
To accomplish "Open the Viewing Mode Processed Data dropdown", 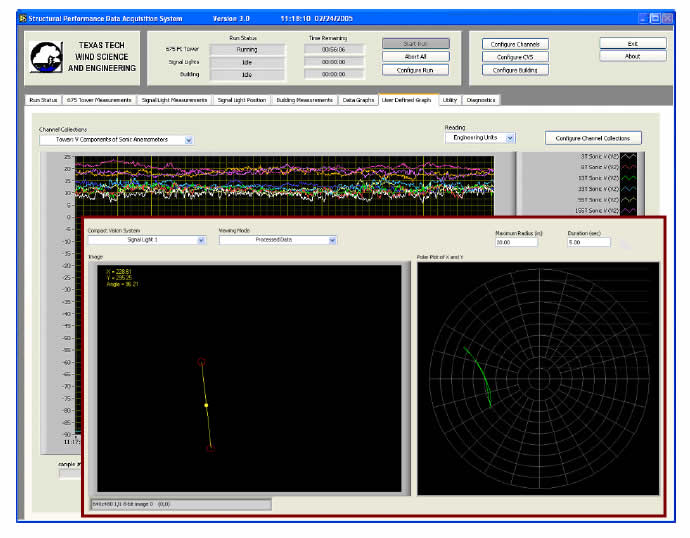I will [332, 240].
